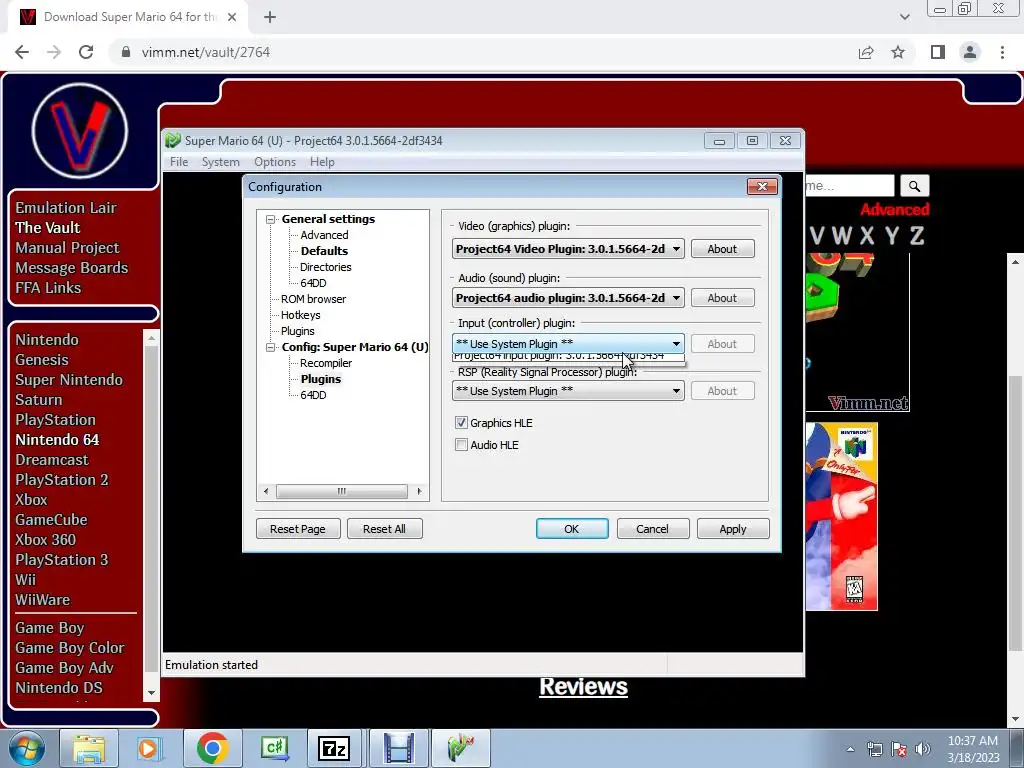The width and height of the screenshot is (1024, 768).
Task: Click Apply in Configuration dialog
Action: 733,529
